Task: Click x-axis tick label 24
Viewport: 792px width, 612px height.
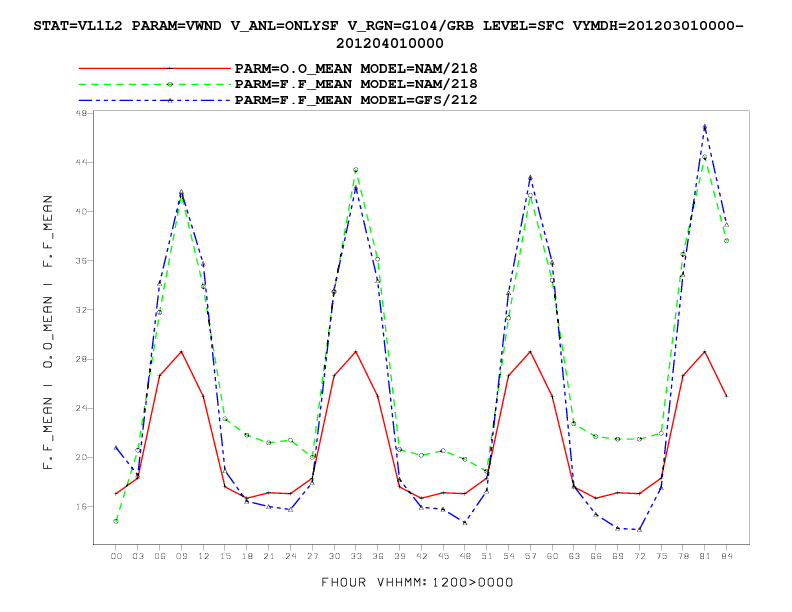Action: [290, 556]
